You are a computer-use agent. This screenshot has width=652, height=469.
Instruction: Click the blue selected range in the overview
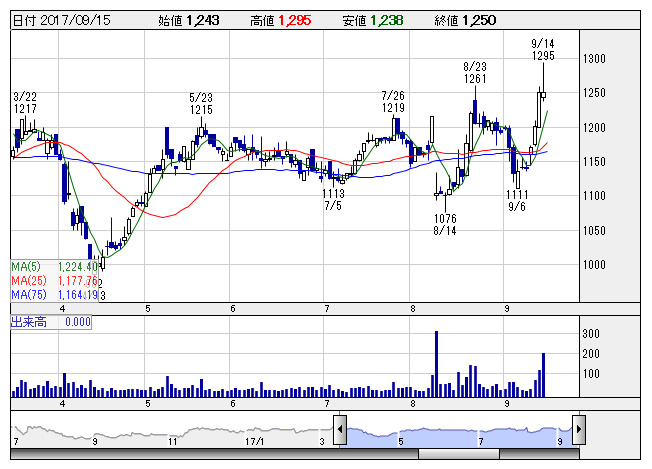click(458, 430)
